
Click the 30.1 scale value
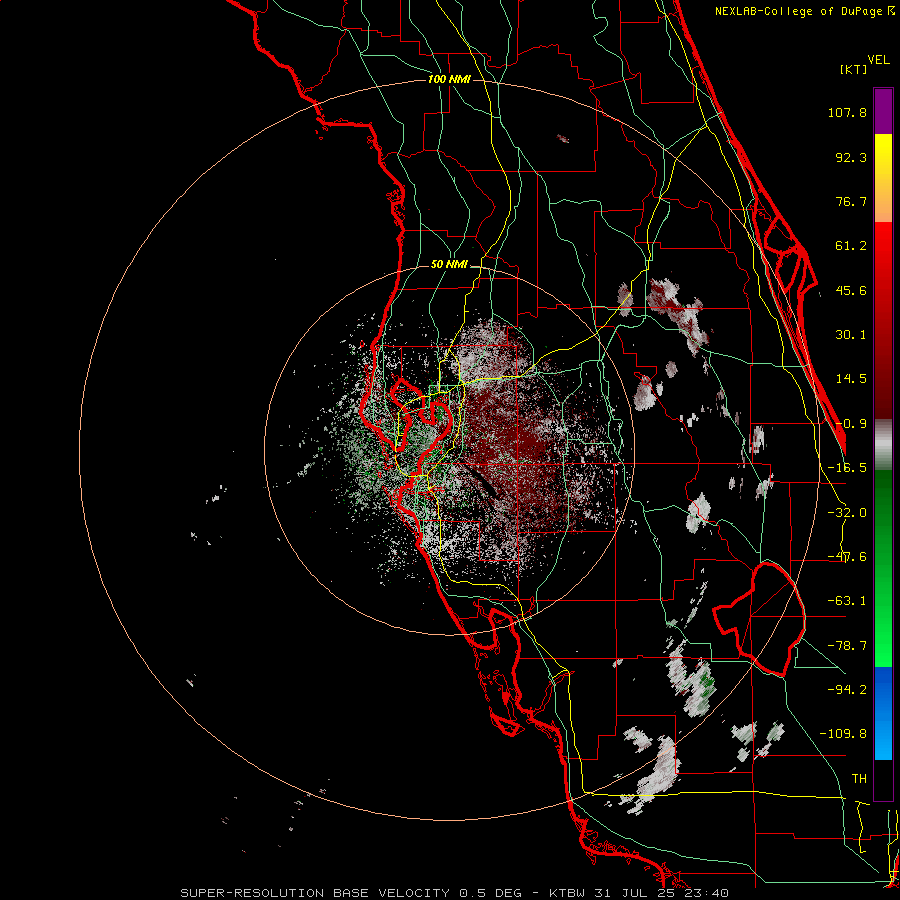pyautogui.click(x=851, y=335)
